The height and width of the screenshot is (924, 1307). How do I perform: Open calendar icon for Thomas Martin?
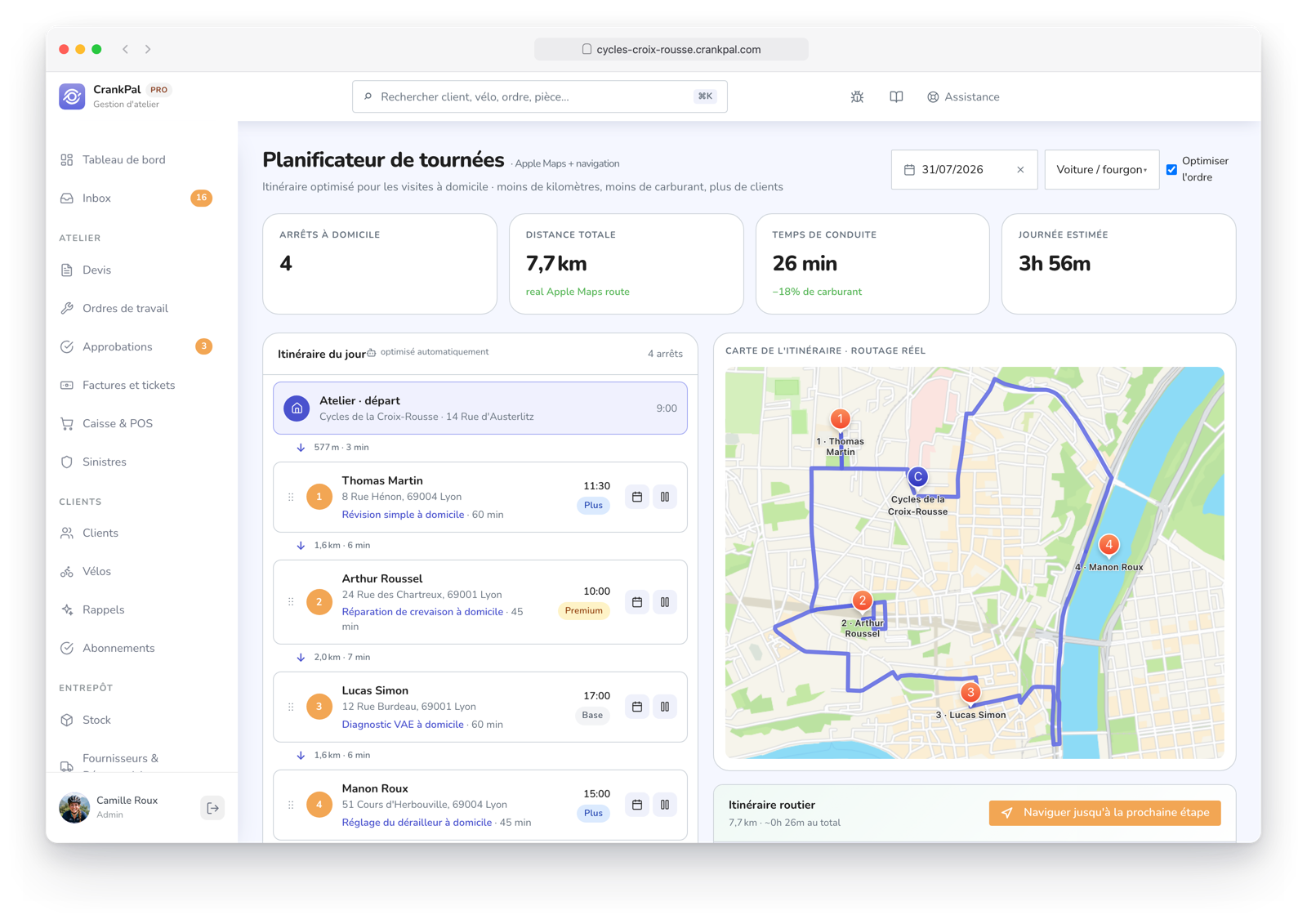[637, 497]
